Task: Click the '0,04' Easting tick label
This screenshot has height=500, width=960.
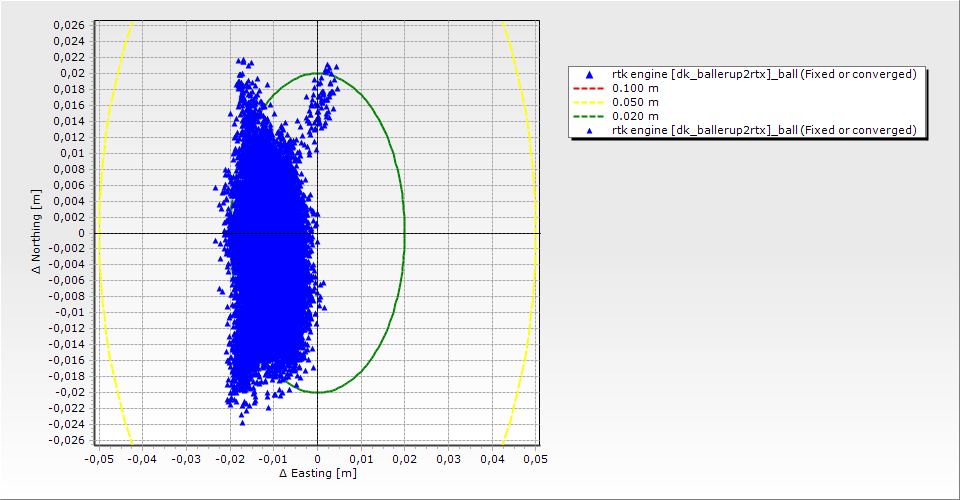Action: click(492, 459)
